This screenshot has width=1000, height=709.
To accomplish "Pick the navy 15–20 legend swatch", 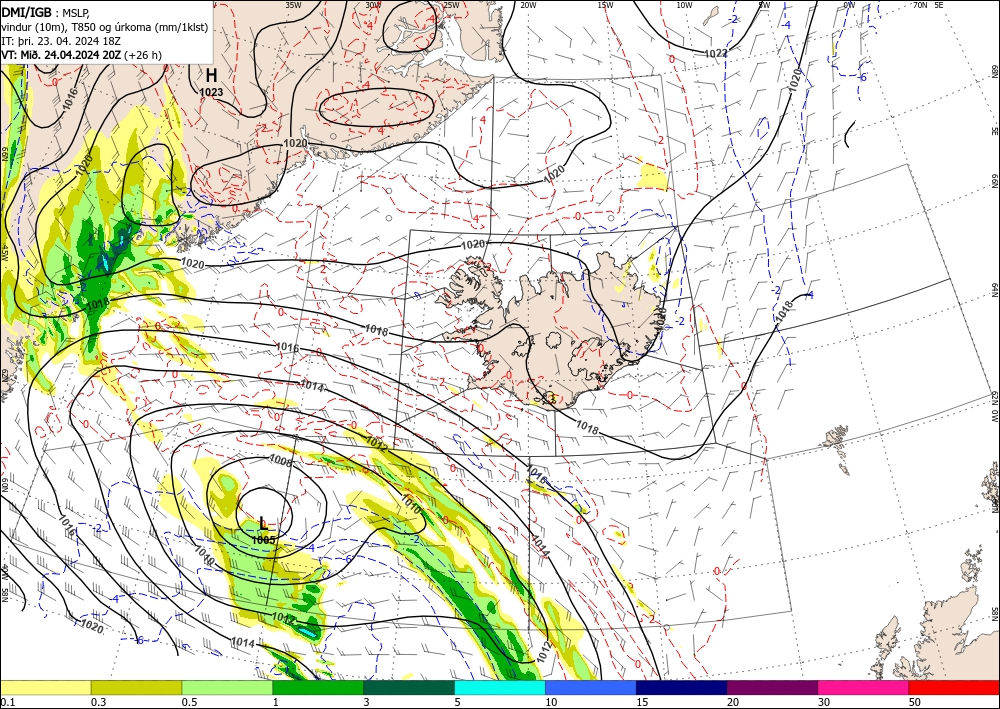I will coord(682,687).
